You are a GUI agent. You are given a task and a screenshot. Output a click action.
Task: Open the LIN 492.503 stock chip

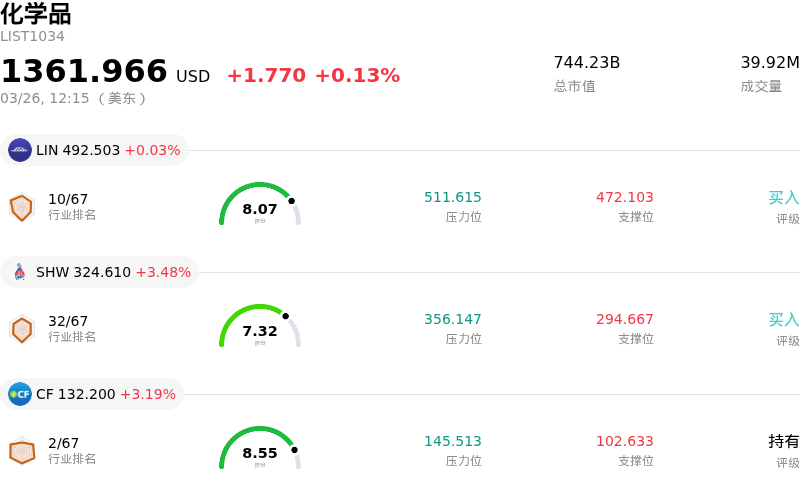coord(95,150)
